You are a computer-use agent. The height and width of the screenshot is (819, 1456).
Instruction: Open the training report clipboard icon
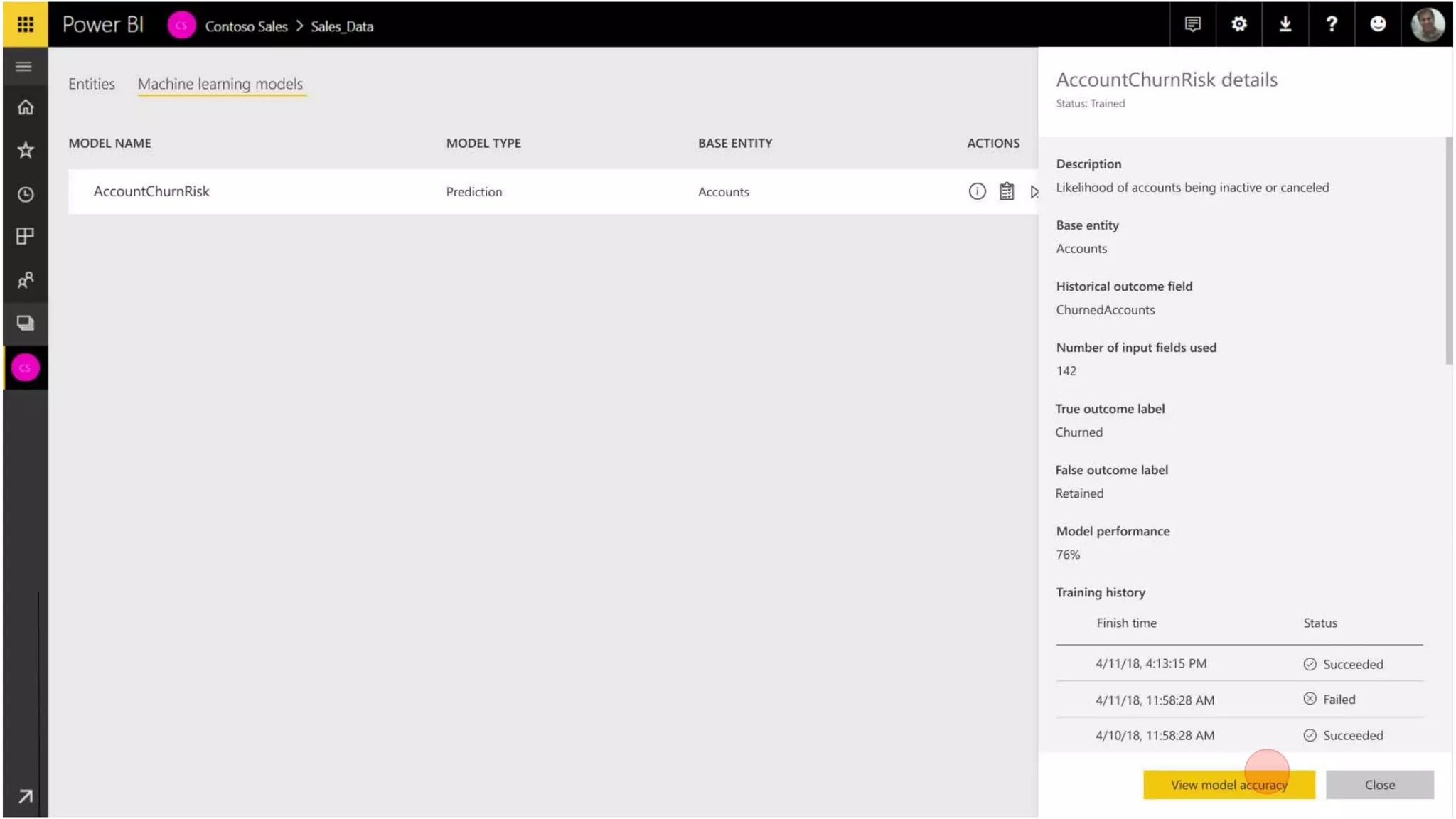click(1006, 191)
